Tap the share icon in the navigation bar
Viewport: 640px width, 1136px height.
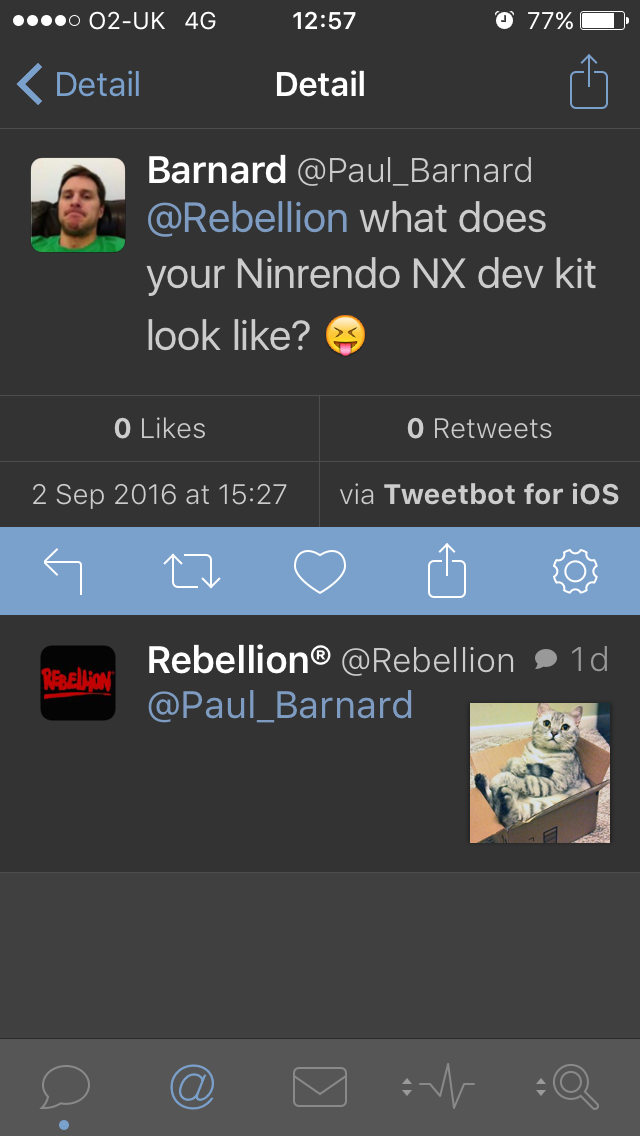tap(589, 83)
